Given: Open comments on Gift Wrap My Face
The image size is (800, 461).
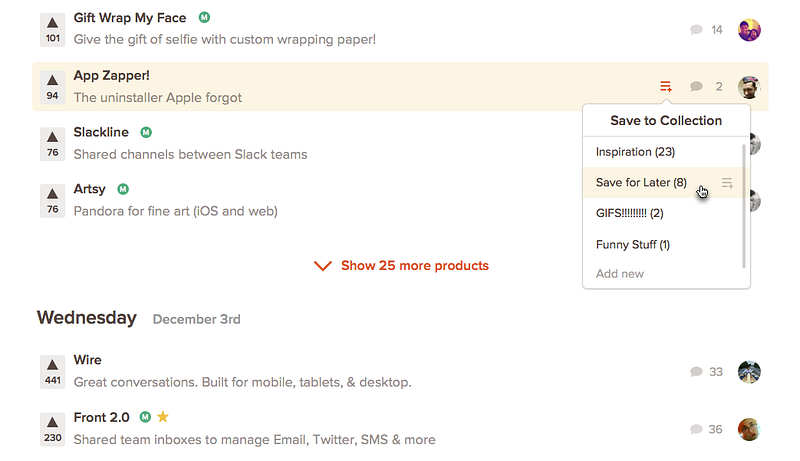Looking at the screenshot, I should coord(706,30).
